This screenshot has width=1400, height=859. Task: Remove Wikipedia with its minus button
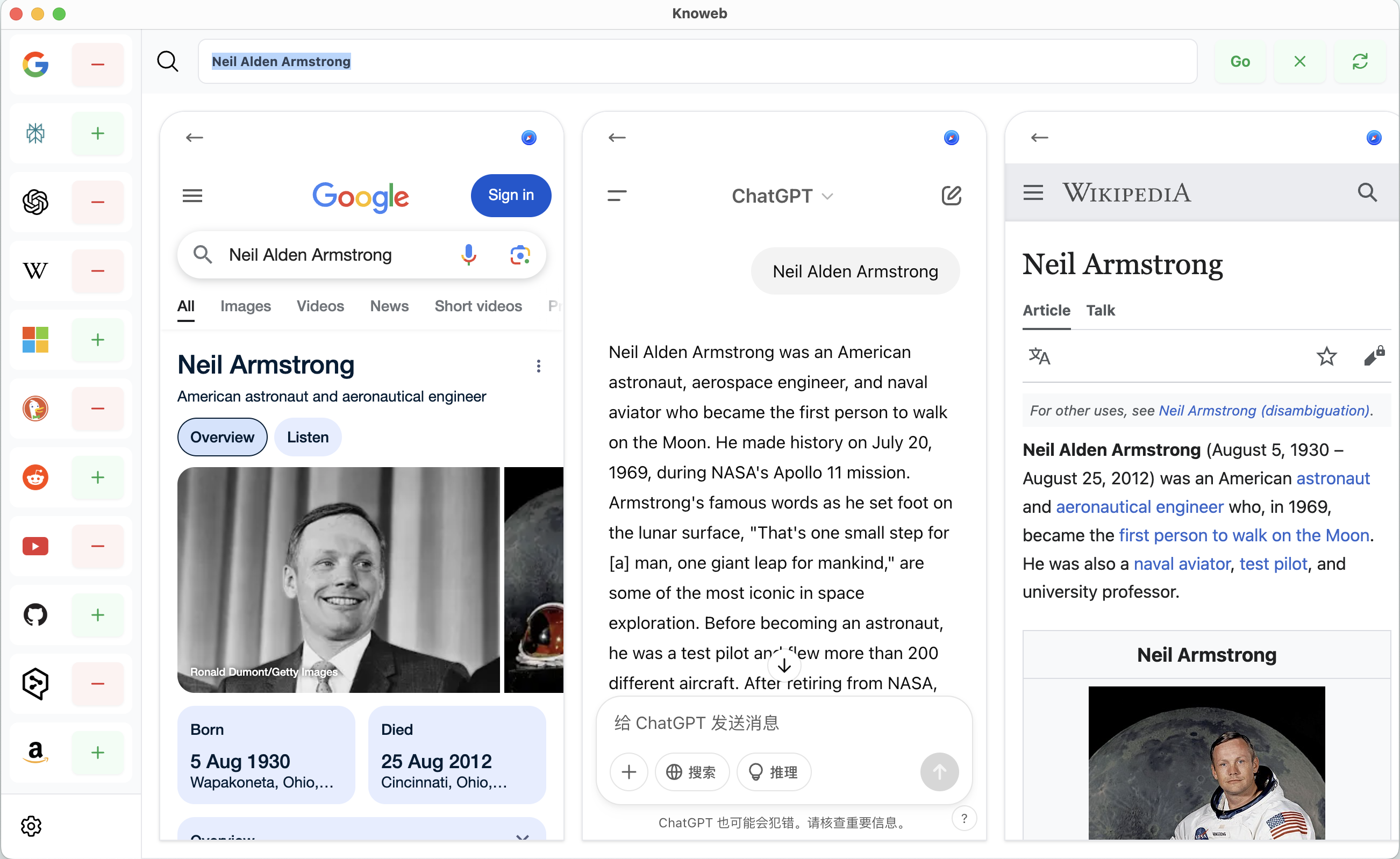click(x=98, y=271)
